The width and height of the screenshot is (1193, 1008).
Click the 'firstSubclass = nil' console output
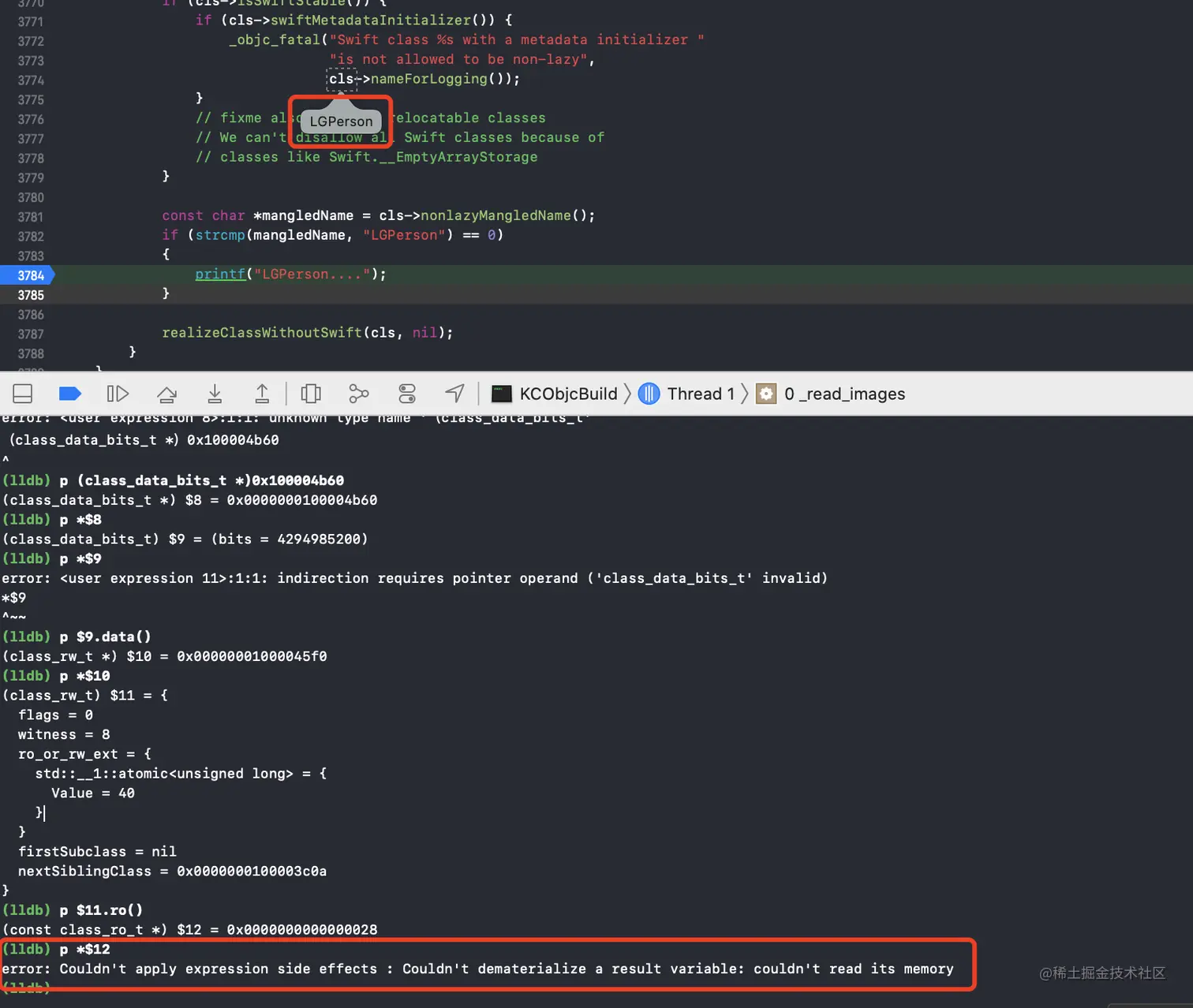coord(97,852)
